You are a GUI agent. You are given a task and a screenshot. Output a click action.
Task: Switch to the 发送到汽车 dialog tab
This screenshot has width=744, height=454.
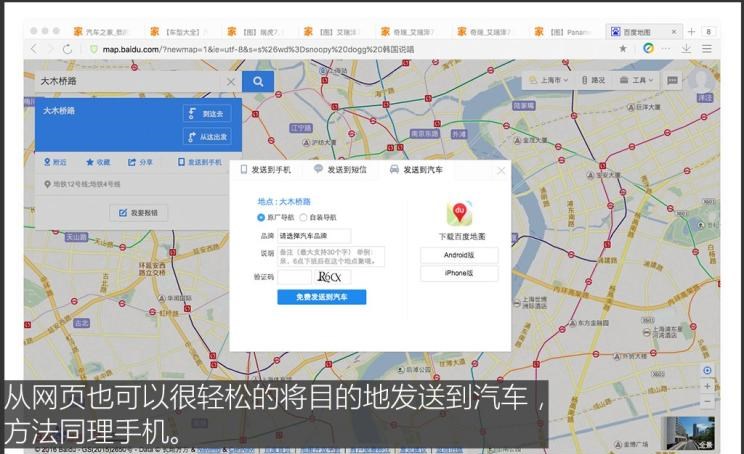416,169
